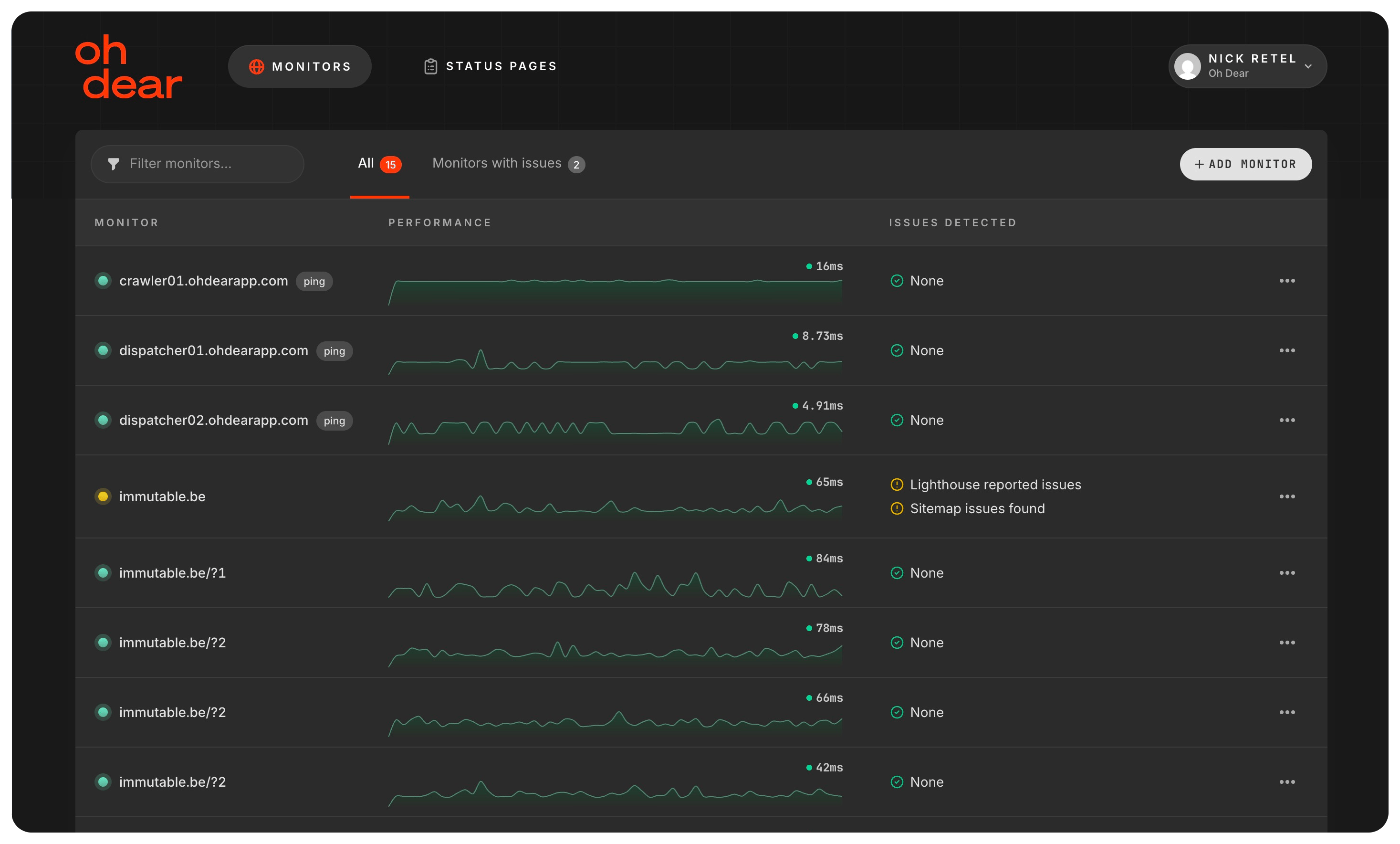Click the Filter monitors input field

point(197,164)
